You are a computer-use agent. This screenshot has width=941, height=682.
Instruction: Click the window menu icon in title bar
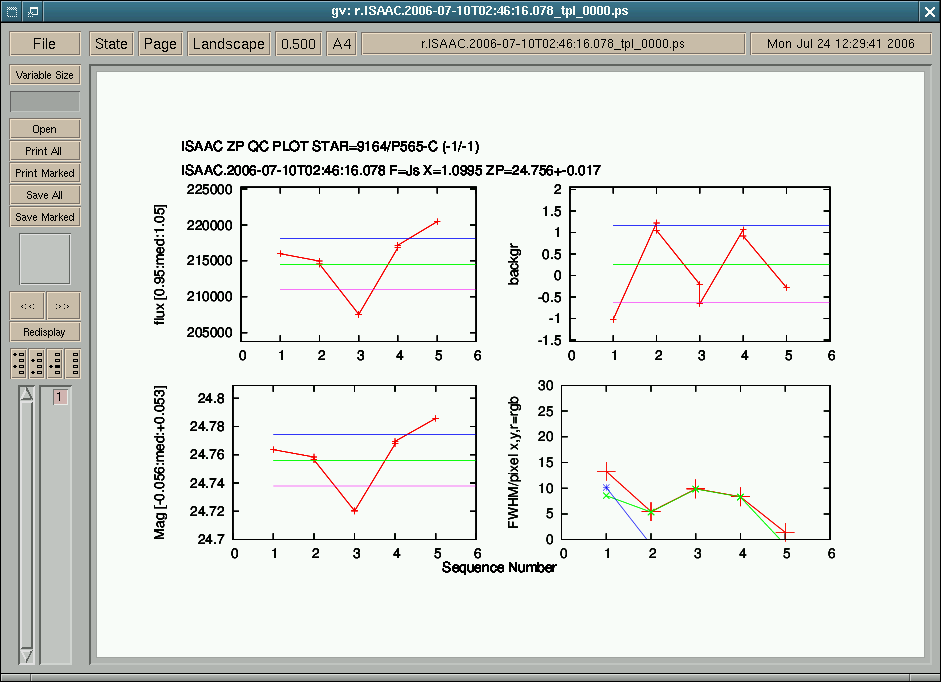coord(11,11)
